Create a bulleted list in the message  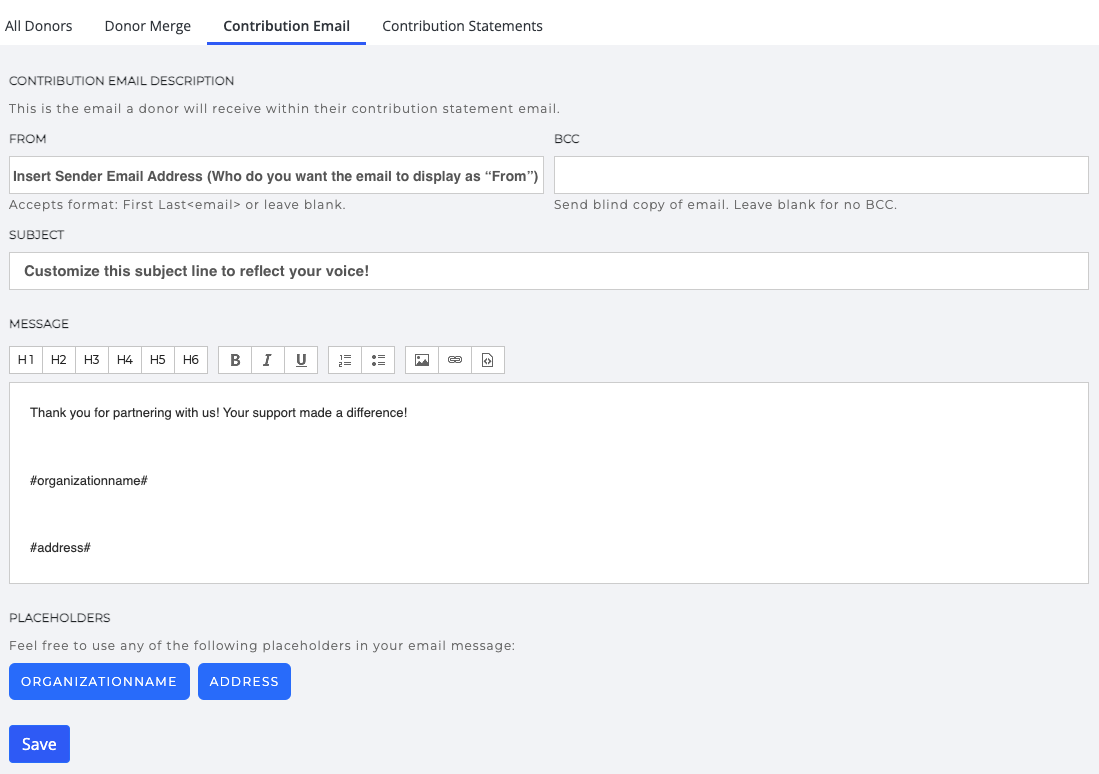pyautogui.click(x=378, y=359)
